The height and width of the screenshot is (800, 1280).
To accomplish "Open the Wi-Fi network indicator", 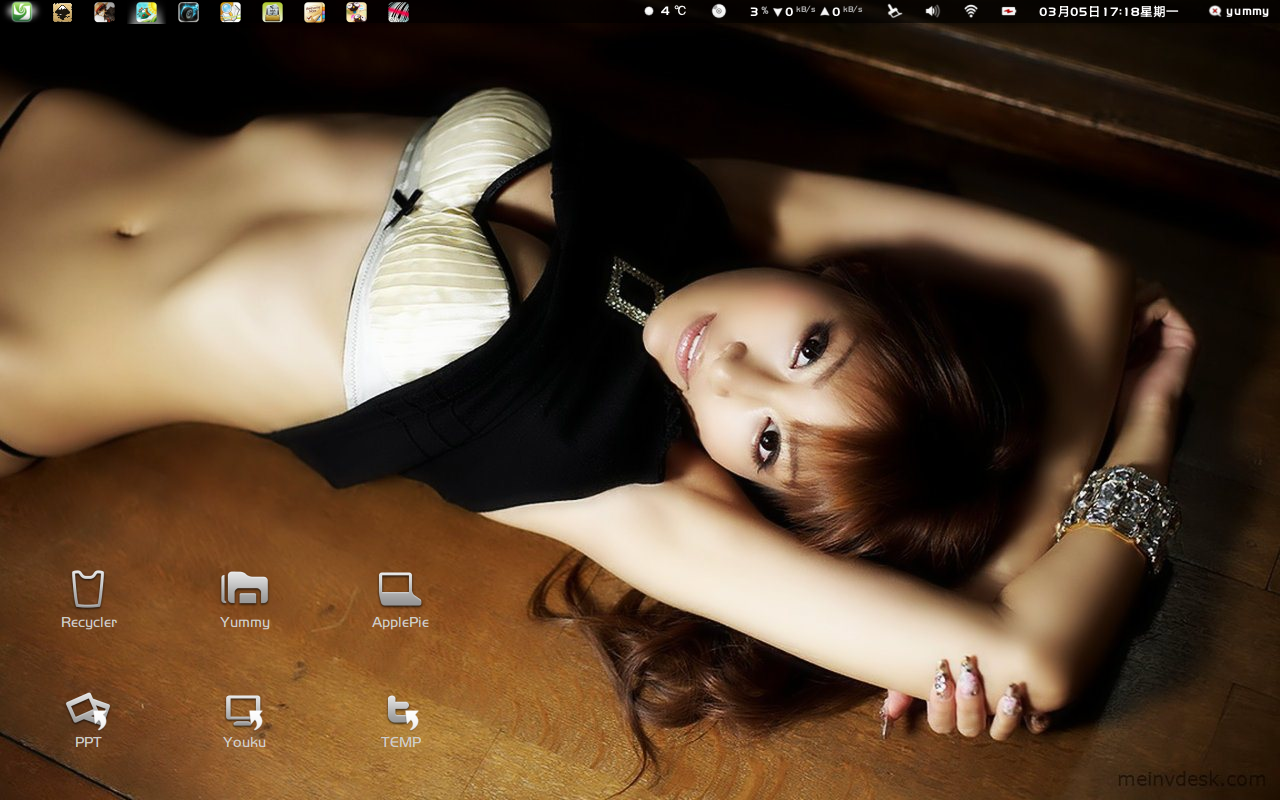I will pyautogui.click(x=970, y=11).
